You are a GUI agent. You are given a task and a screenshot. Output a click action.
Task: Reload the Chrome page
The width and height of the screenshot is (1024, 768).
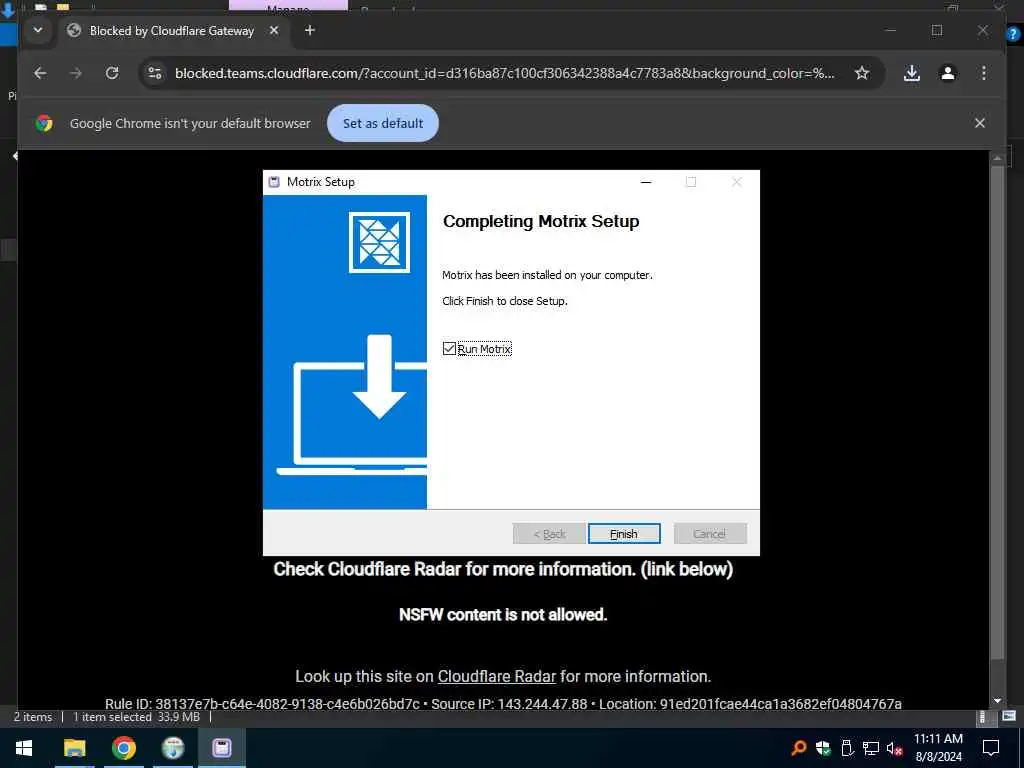[112, 73]
